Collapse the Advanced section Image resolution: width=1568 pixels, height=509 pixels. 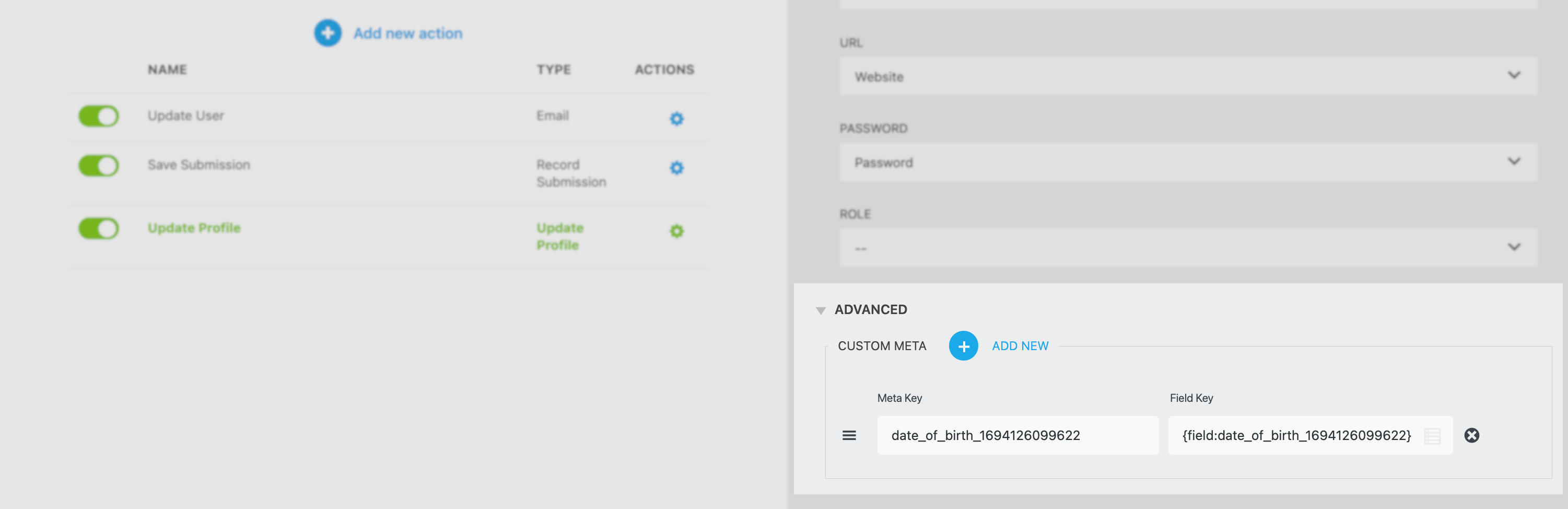(821, 310)
